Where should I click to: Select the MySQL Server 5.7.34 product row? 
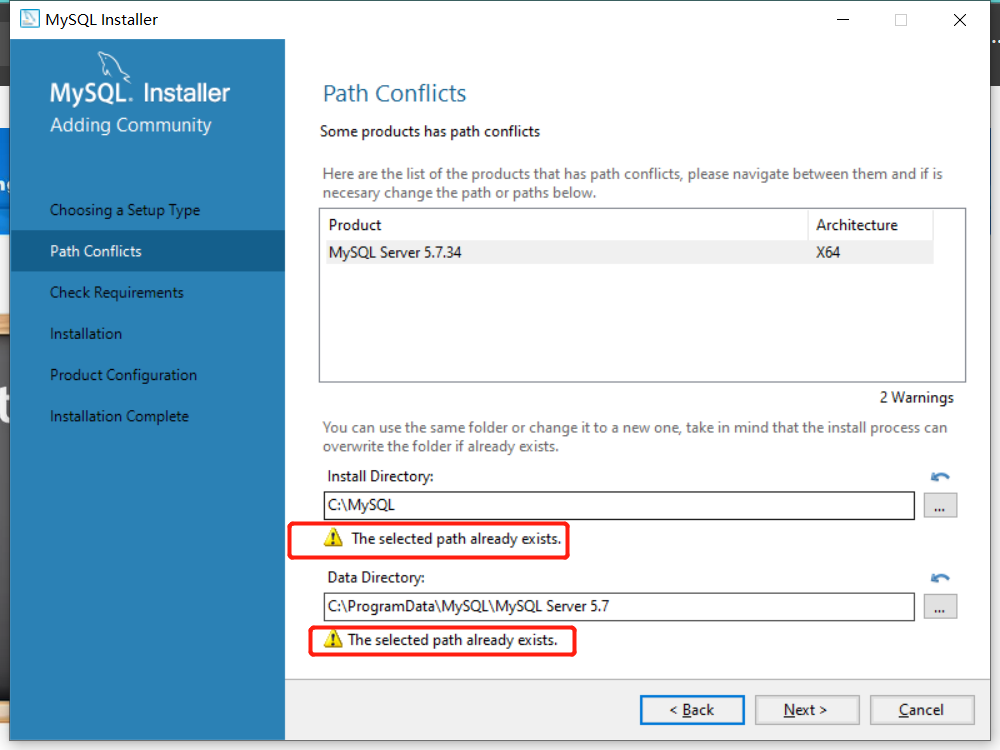(x=629, y=253)
